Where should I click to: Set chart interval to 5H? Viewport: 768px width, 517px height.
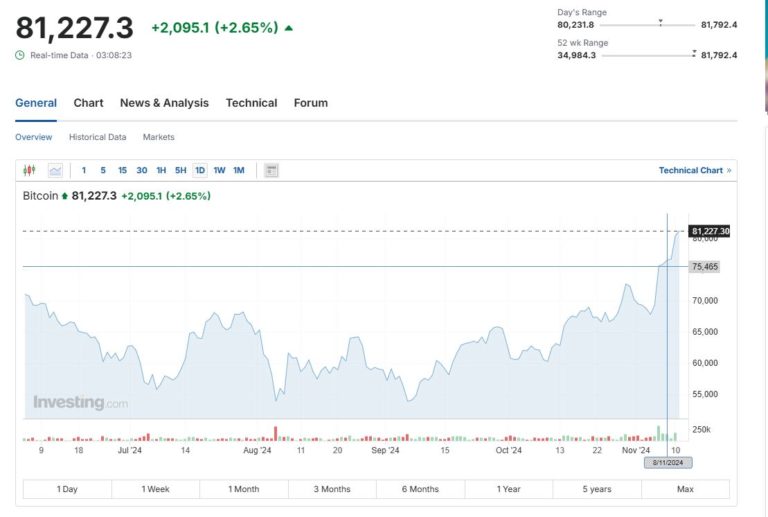tap(180, 170)
